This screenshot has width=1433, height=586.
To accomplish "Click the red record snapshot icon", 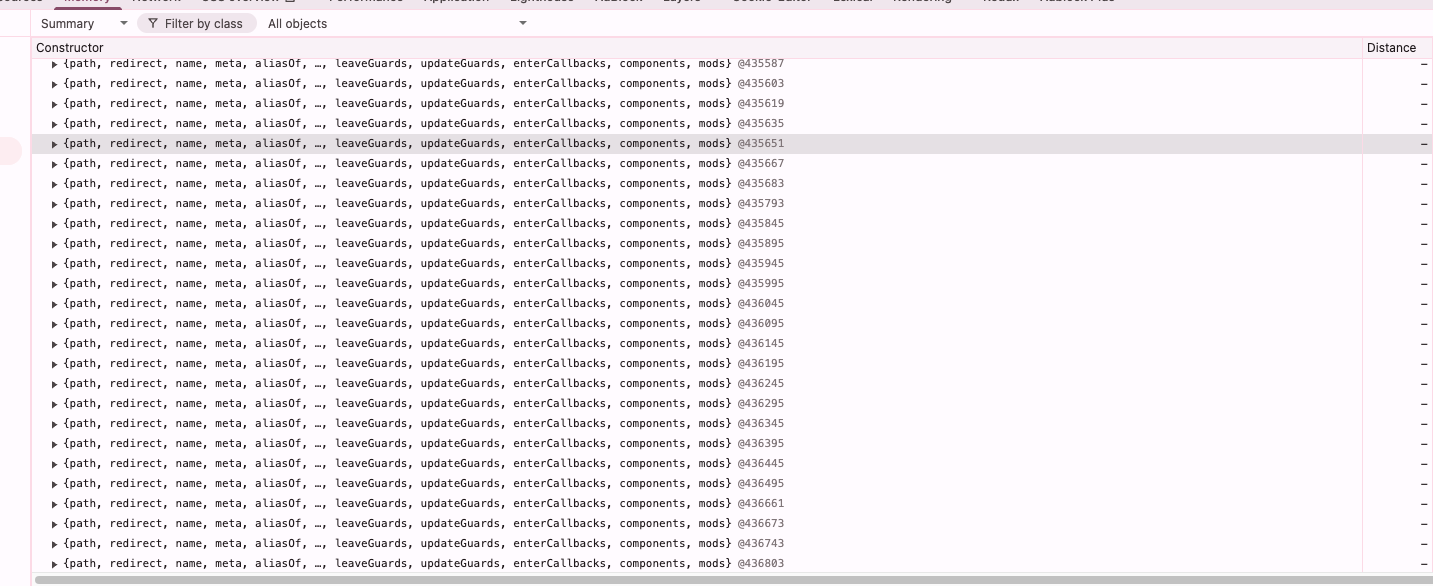I will click(x=10, y=150).
